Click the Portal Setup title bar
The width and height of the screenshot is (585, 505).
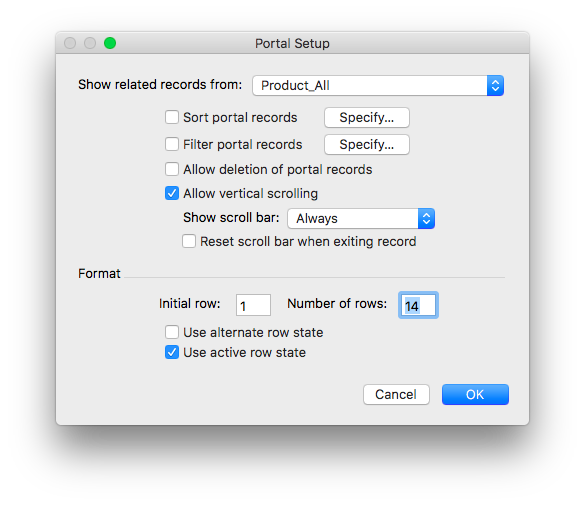coord(292,43)
